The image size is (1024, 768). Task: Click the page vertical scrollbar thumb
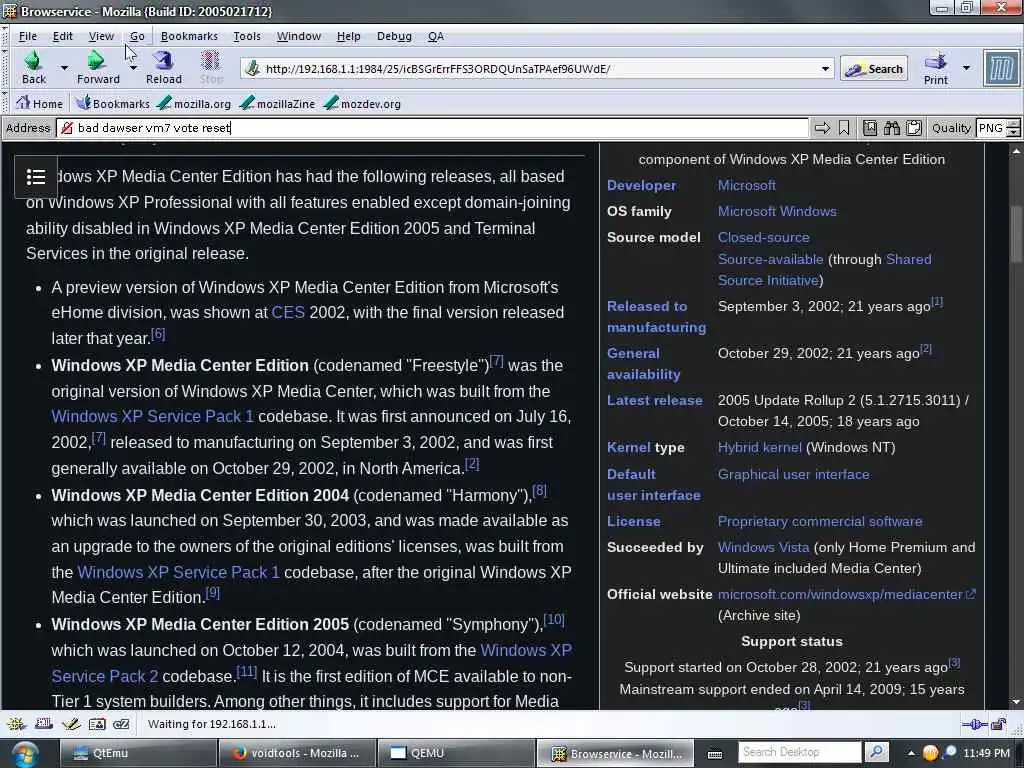(x=1016, y=234)
